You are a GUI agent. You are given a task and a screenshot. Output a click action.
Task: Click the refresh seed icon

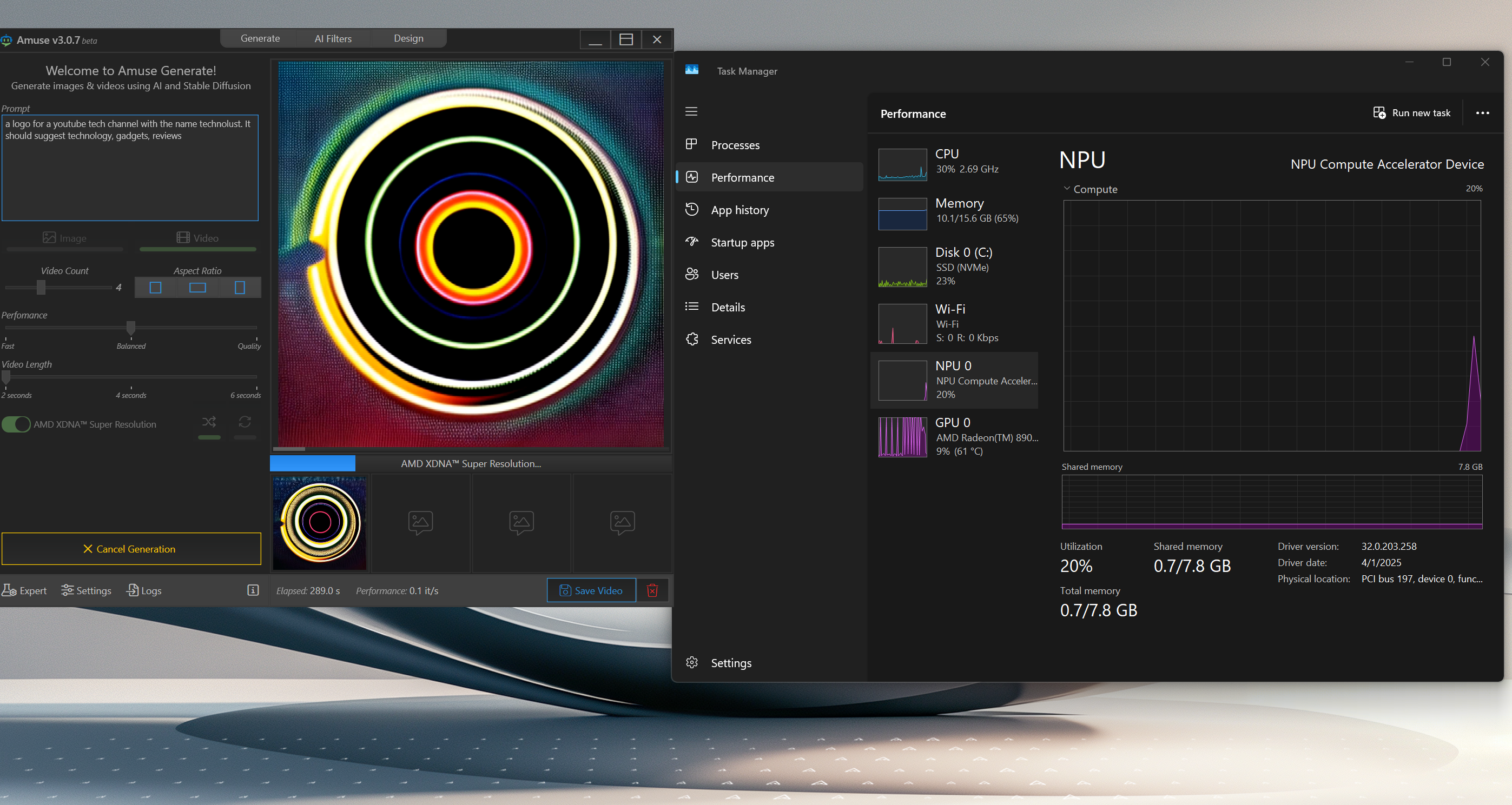click(245, 422)
